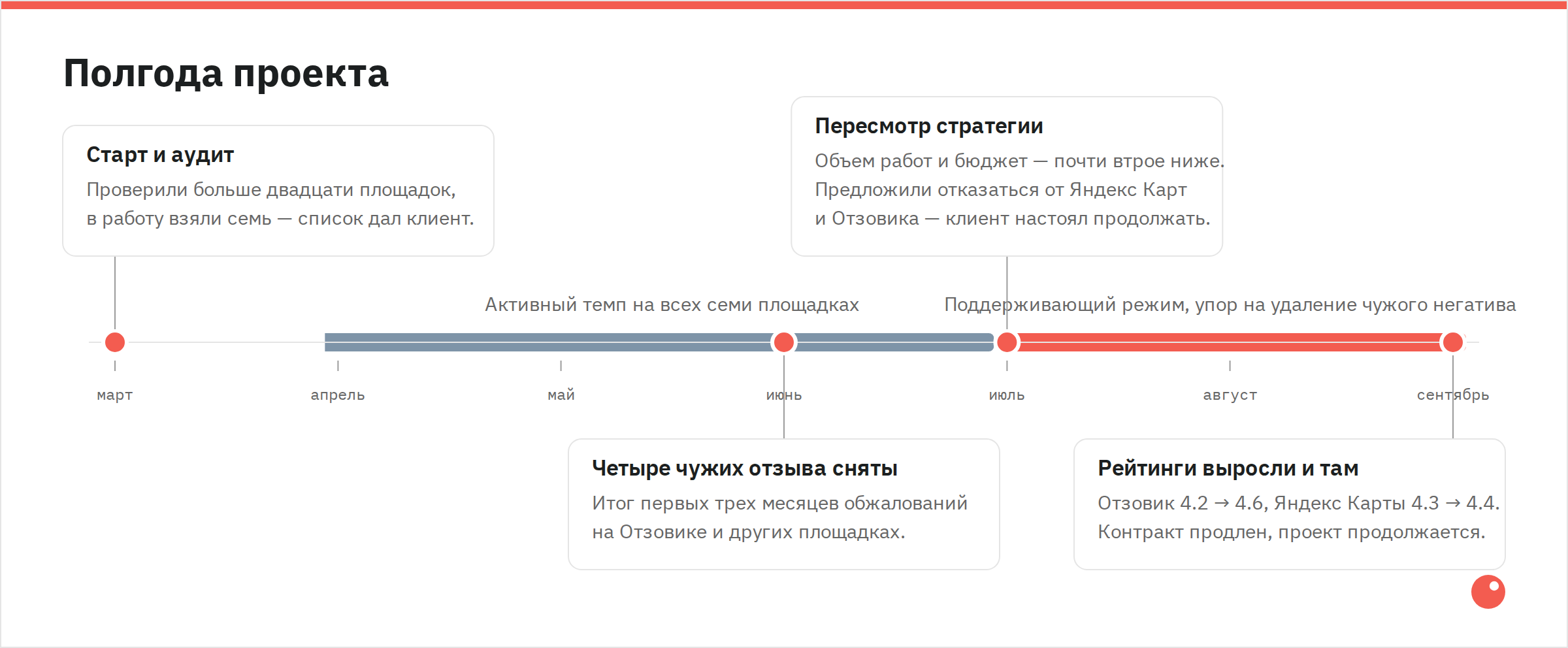
Task: Click the 'июль' month label
Action: (1007, 395)
